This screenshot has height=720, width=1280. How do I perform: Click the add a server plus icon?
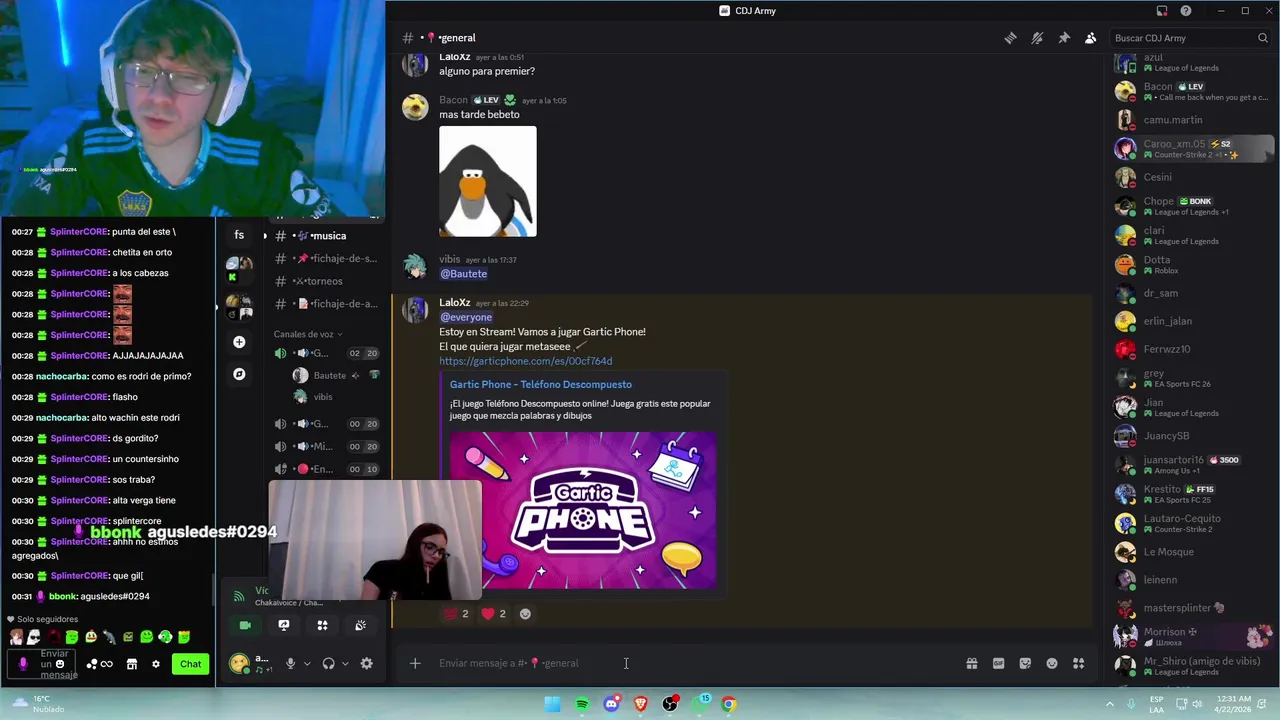(x=239, y=342)
